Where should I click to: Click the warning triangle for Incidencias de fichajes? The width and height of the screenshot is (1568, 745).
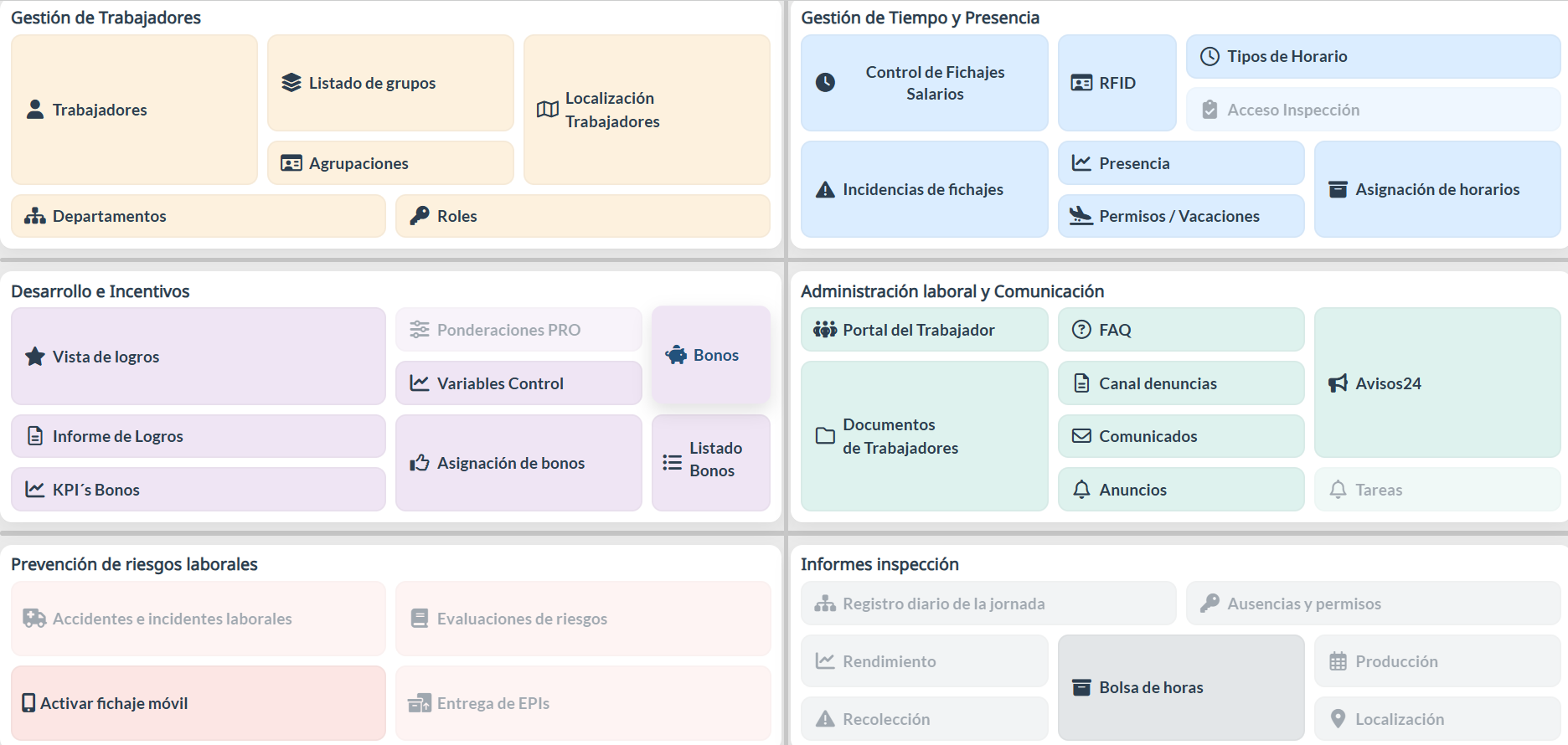tap(826, 190)
